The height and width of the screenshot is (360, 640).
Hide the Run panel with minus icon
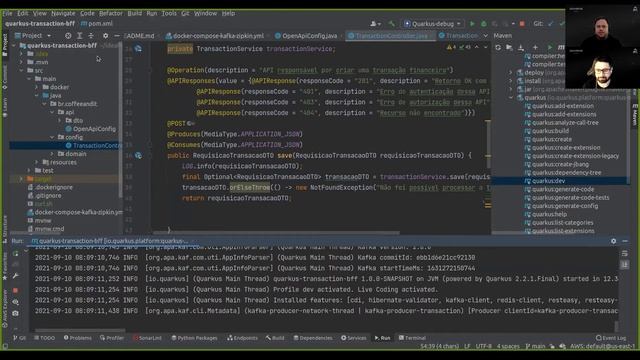coord(625,241)
